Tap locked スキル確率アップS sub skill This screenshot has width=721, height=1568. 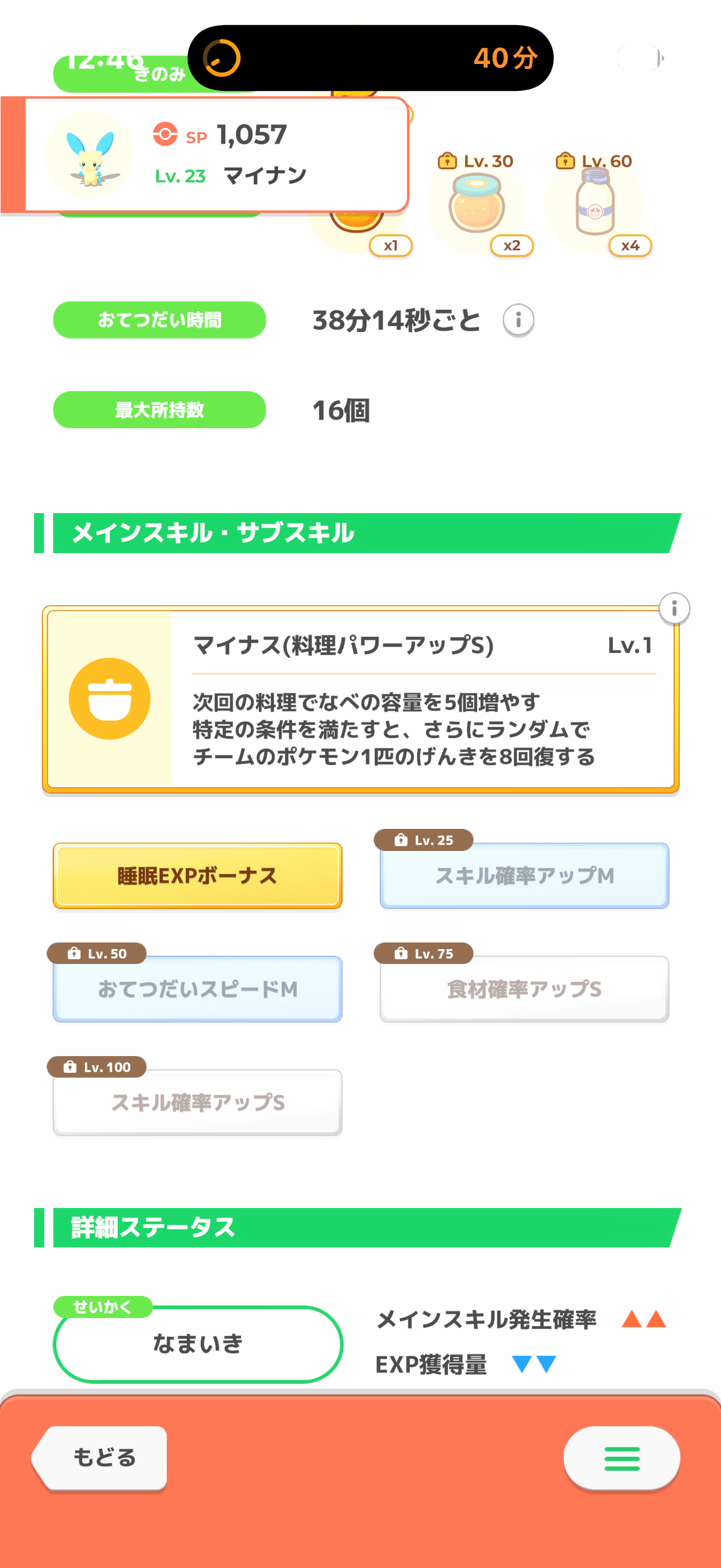(197, 1102)
